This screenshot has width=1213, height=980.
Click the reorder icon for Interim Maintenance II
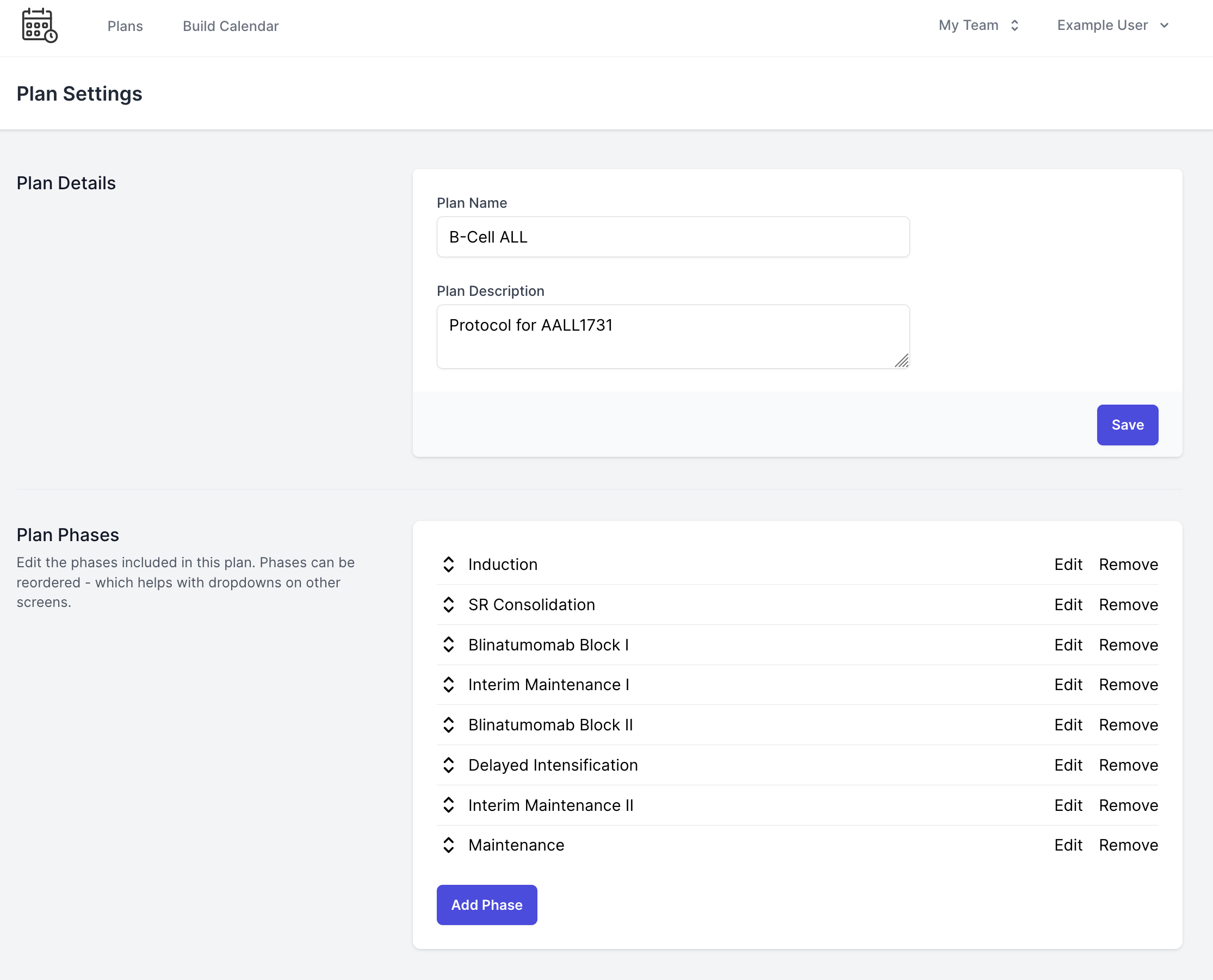tap(449, 805)
